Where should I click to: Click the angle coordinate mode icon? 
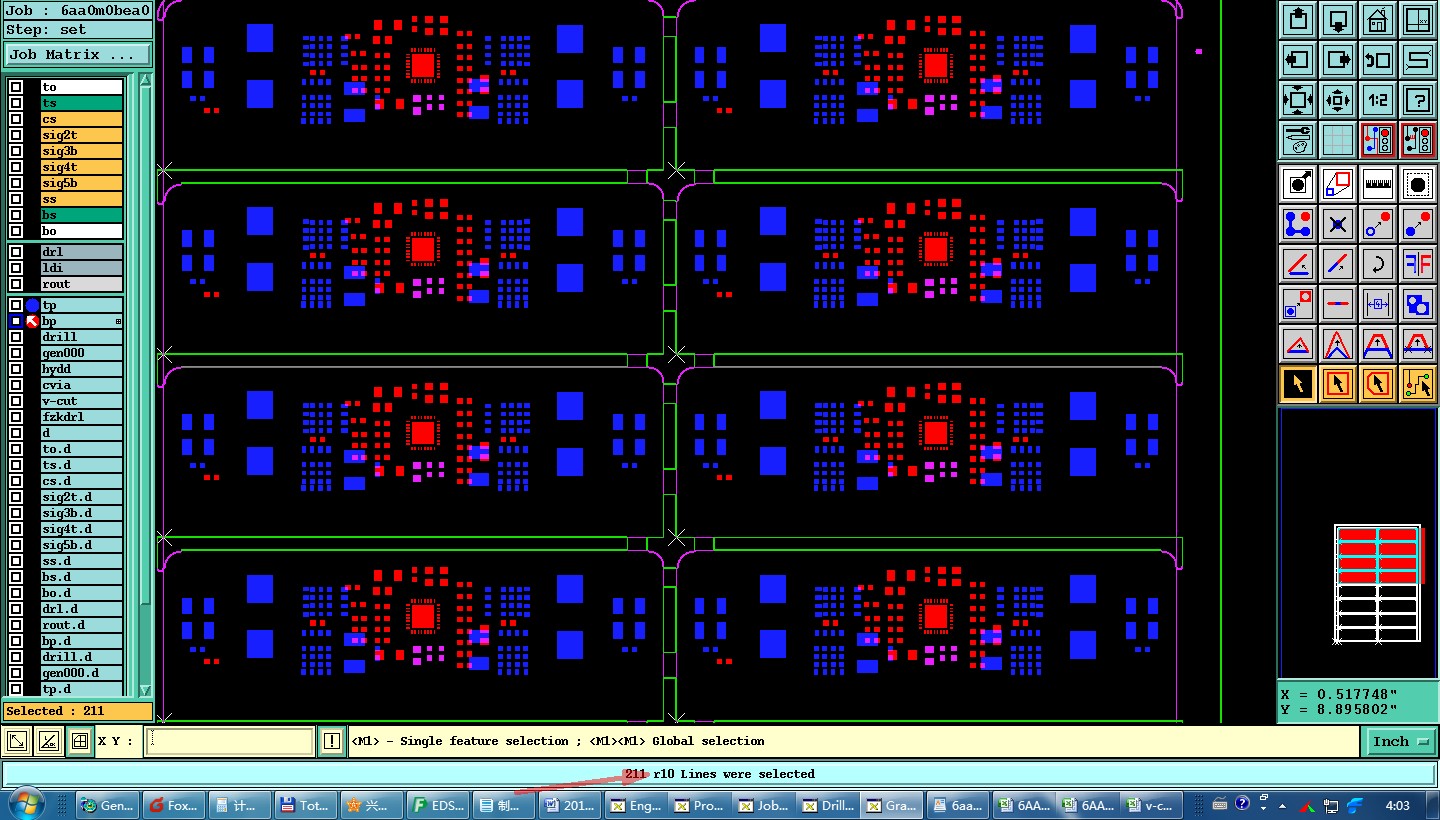(x=48, y=741)
